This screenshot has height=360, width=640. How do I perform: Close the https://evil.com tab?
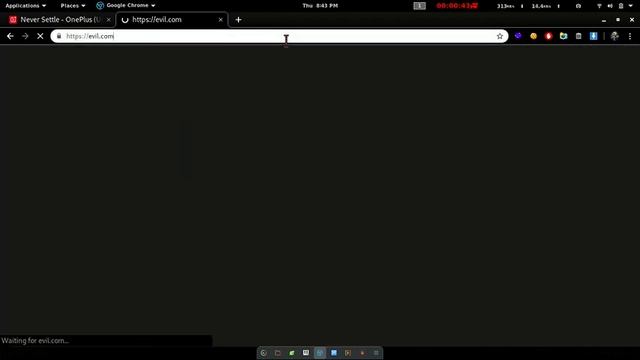click(x=221, y=20)
